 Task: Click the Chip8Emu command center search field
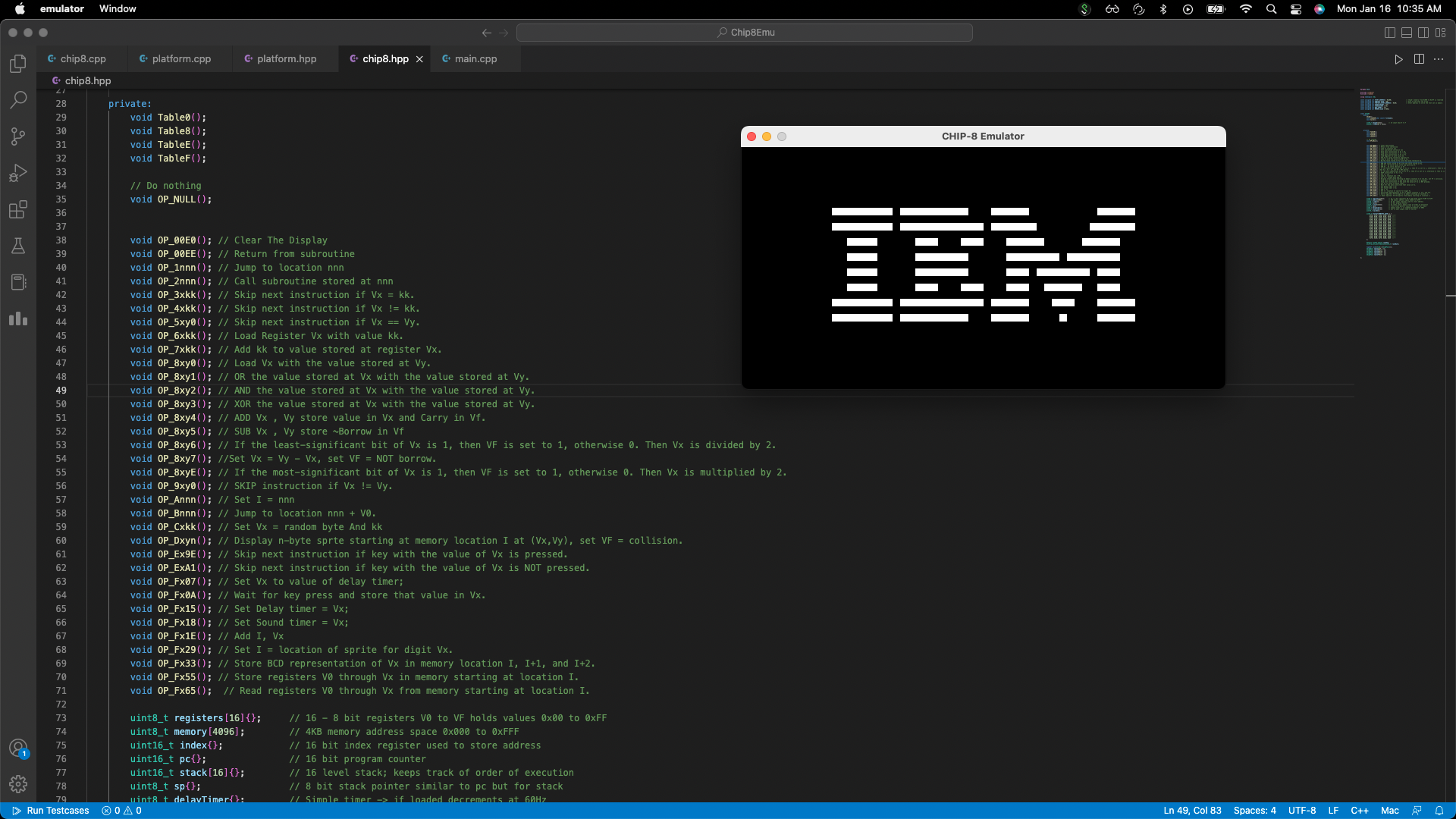click(x=745, y=33)
